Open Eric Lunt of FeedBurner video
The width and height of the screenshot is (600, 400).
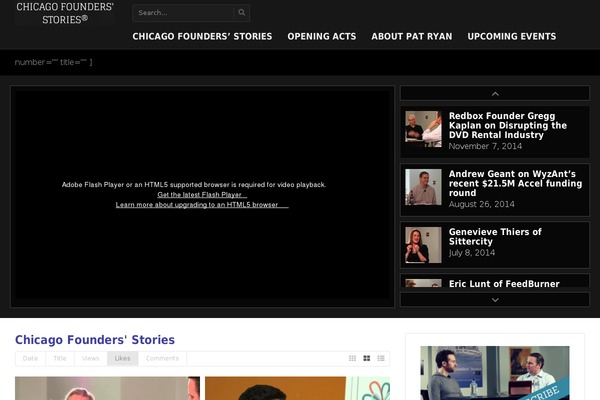click(x=504, y=284)
